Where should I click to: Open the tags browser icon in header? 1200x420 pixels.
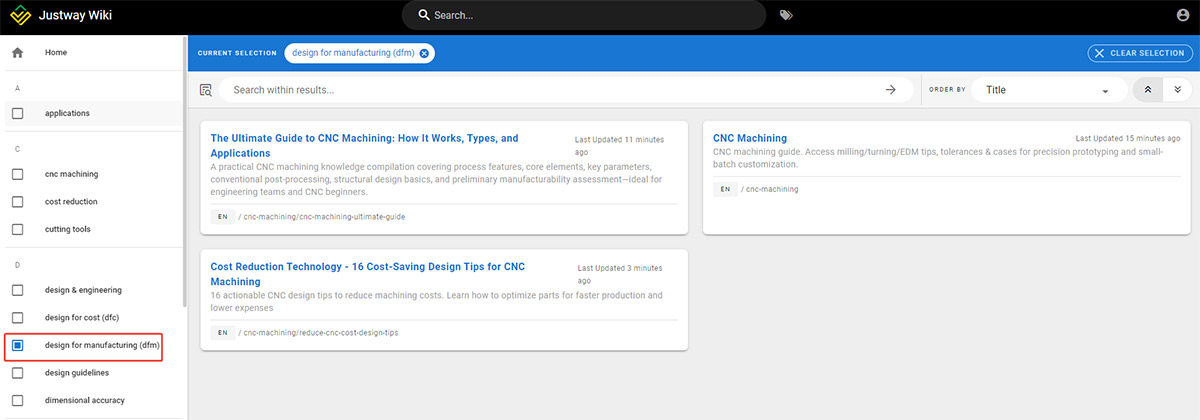pyautogui.click(x=786, y=15)
